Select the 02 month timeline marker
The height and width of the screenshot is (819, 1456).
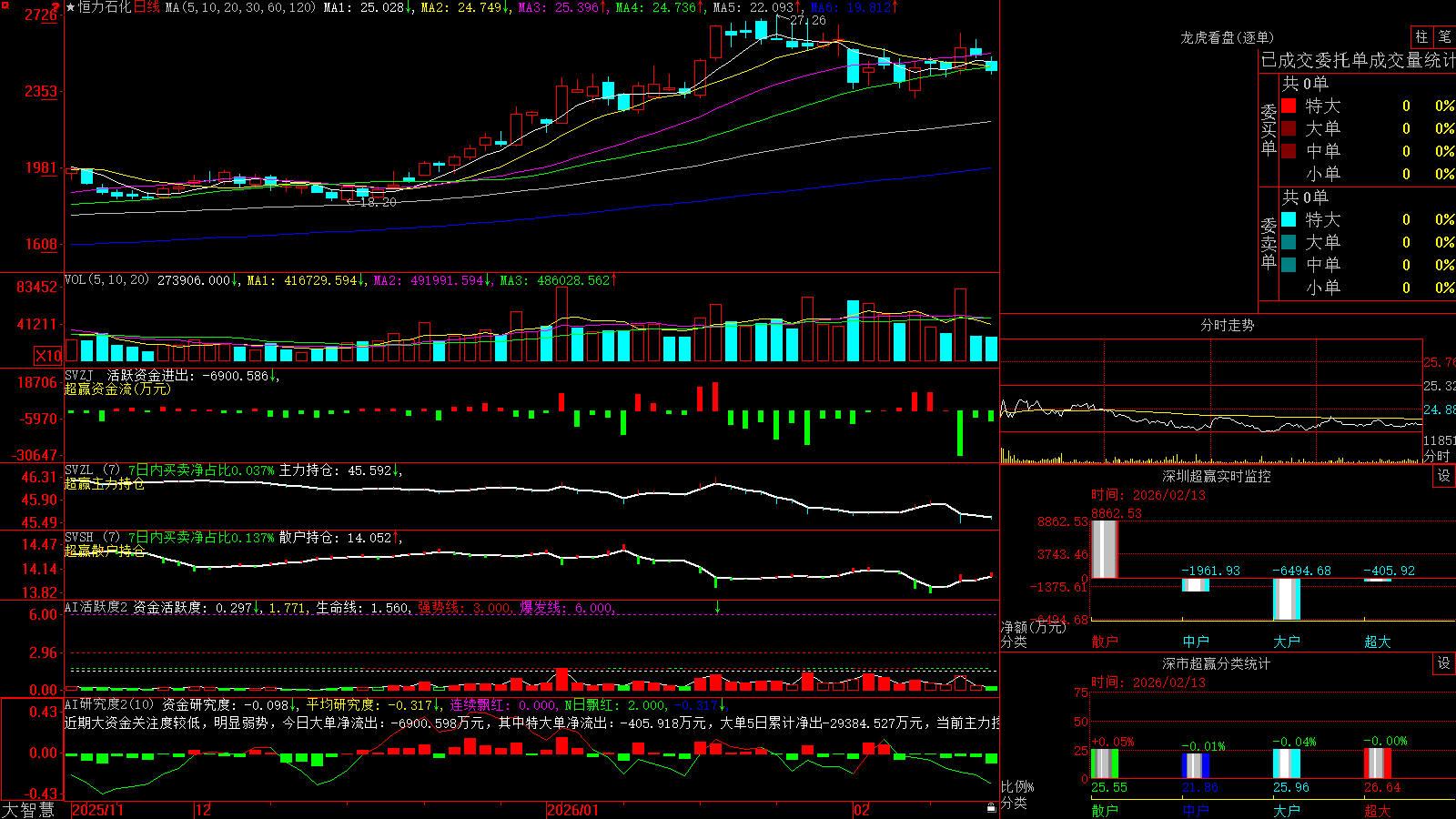[x=861, y=810]
